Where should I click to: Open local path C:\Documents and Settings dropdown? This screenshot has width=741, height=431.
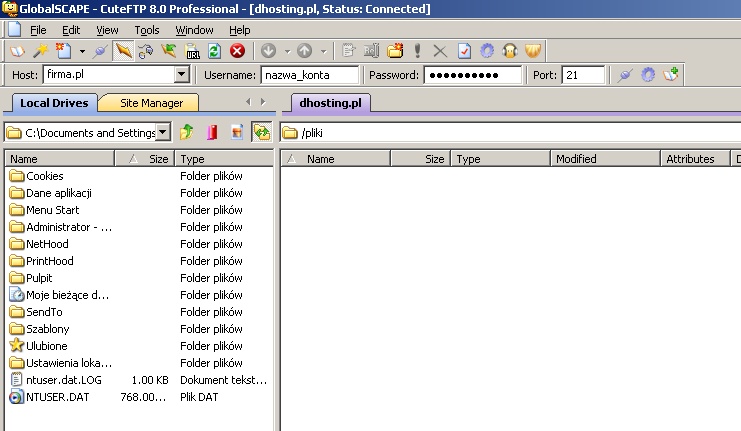tap(163, 132)
